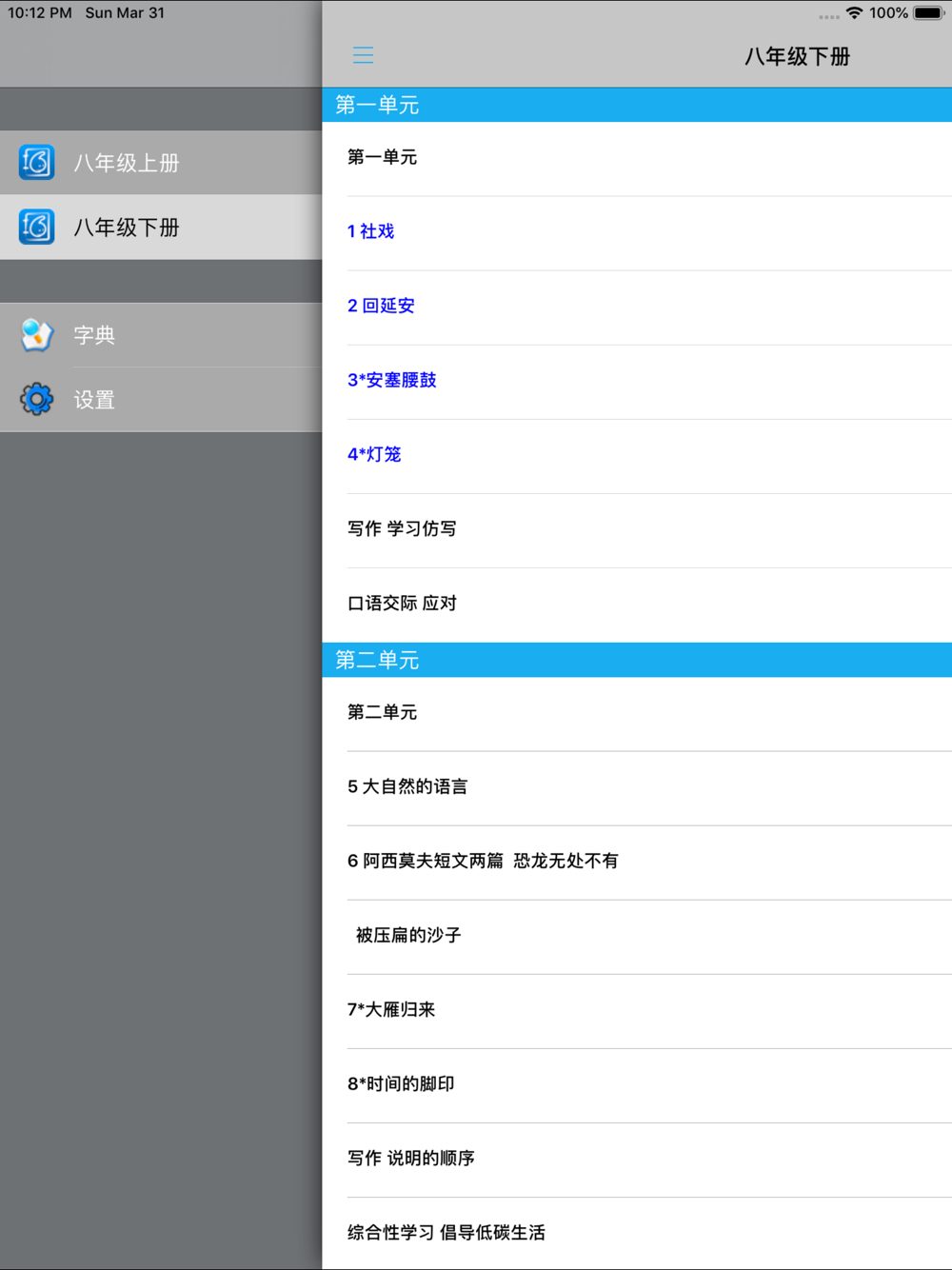The height and width of the screenshot is (1270, 952).
Task: Open 7*大雁归来
Action: pyautogui.click(x=637, y=1011)
